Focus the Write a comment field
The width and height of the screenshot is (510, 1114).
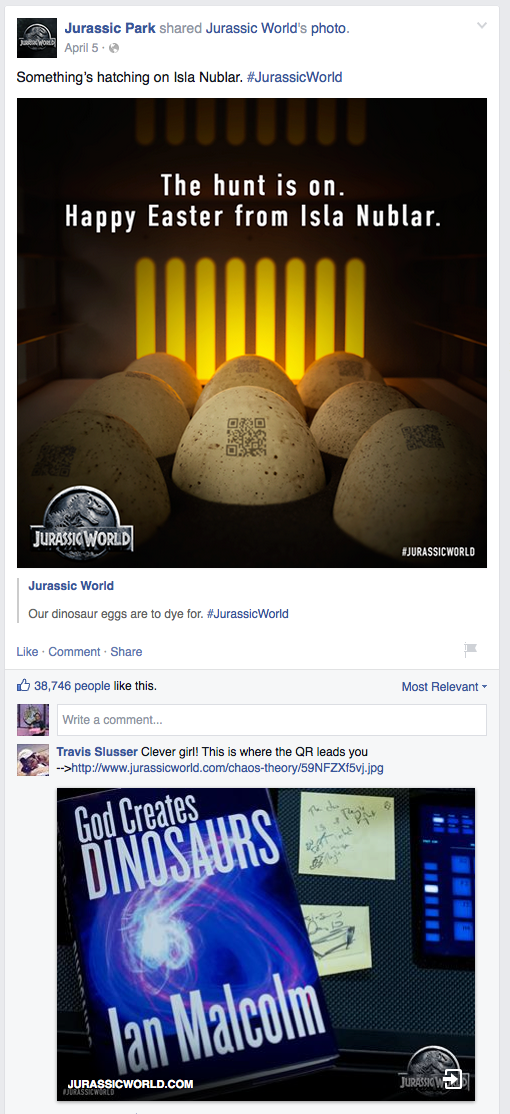[271, 720]
